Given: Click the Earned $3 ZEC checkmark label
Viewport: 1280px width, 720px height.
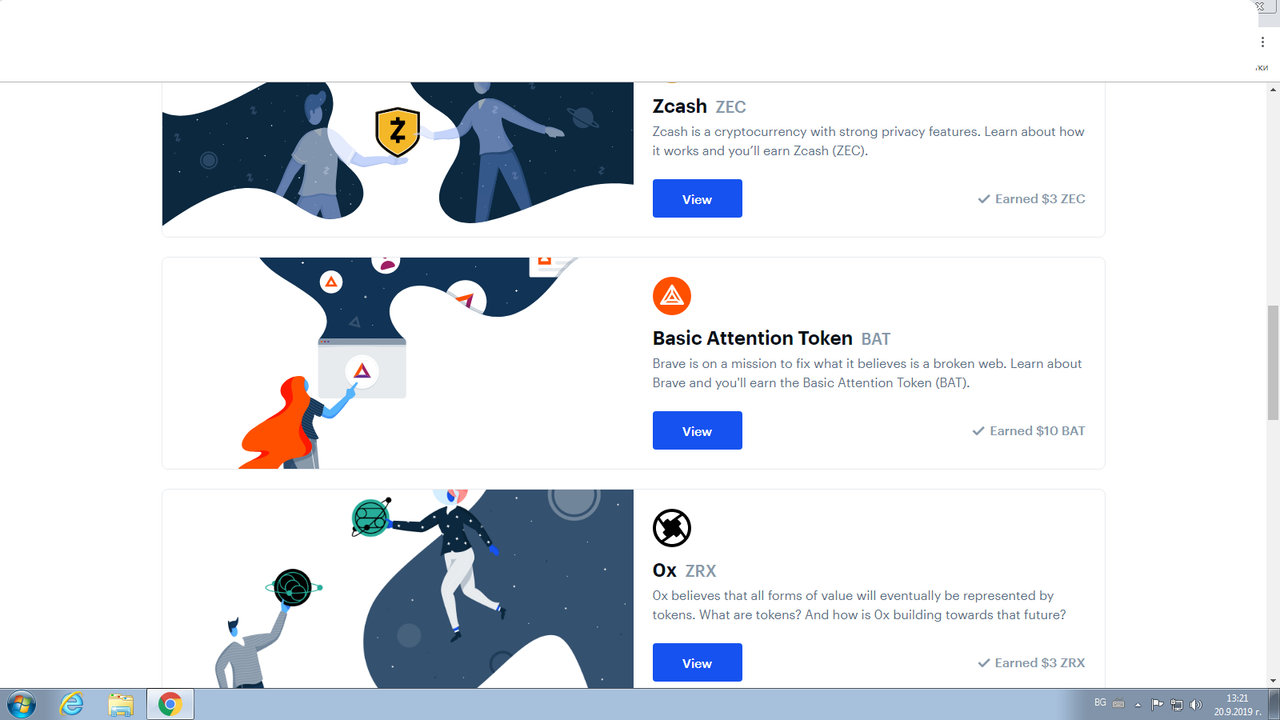Looking at the screenshot, I should point(1031,199).
